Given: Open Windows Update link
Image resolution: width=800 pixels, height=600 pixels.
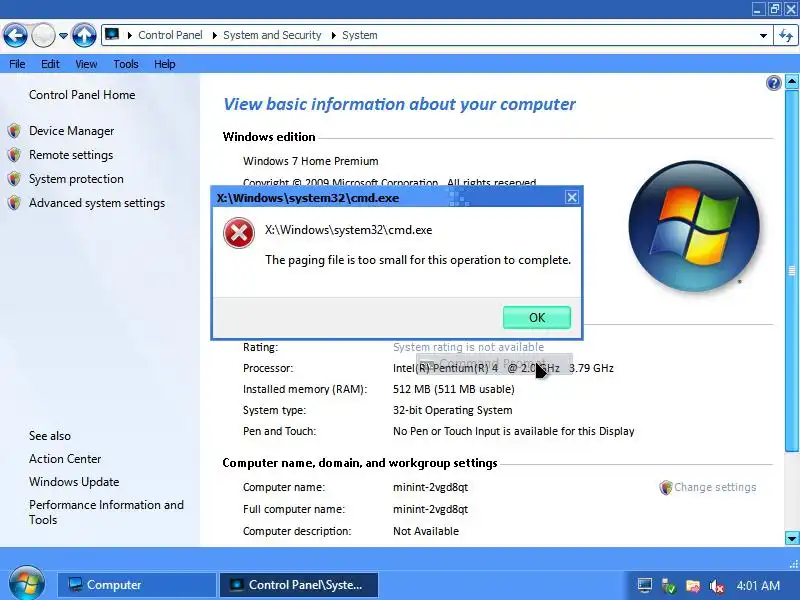Looking at the screenshot, I should click(74, 482).
